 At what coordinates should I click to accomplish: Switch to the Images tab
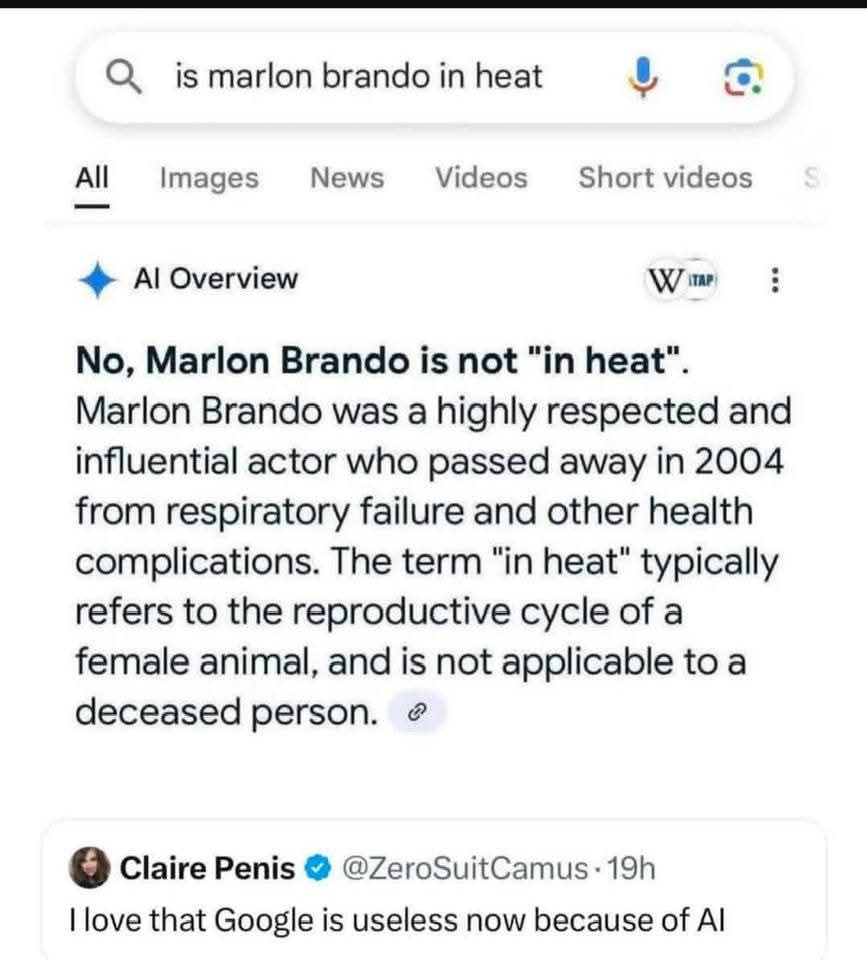point(209,178)
